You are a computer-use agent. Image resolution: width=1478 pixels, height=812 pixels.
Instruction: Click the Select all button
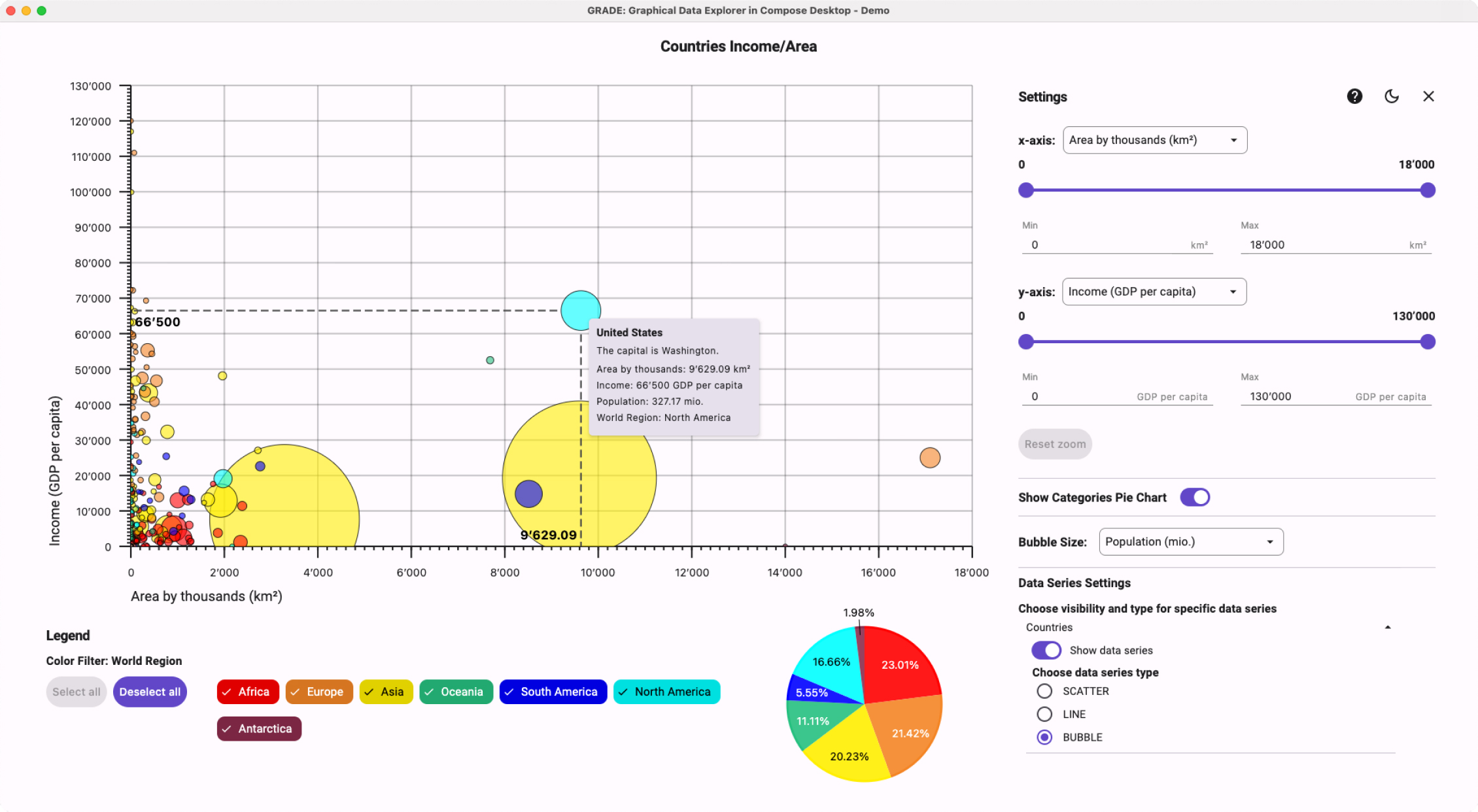coord(77,692)
